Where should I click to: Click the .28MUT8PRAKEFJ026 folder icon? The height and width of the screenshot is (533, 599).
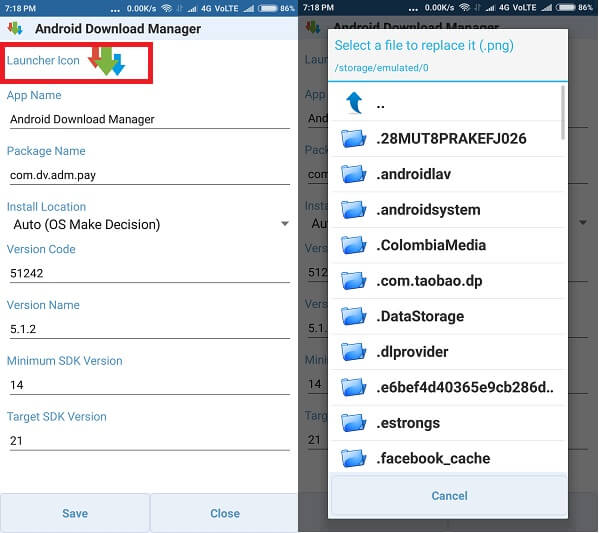pyautogui.click(x=353, y=138)
